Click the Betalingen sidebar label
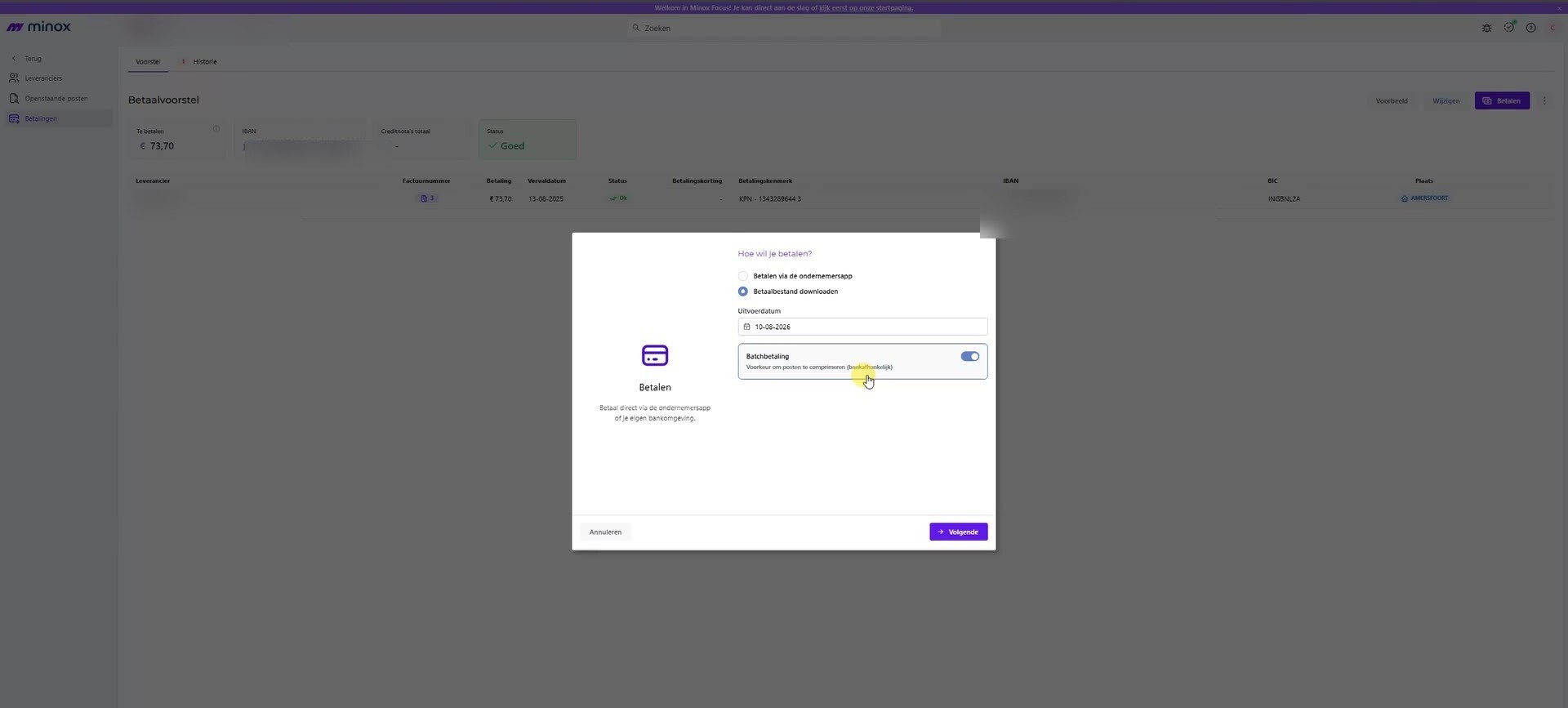Image resolution: width=1568 pixels, height=708 pixels. pos(41,119)
